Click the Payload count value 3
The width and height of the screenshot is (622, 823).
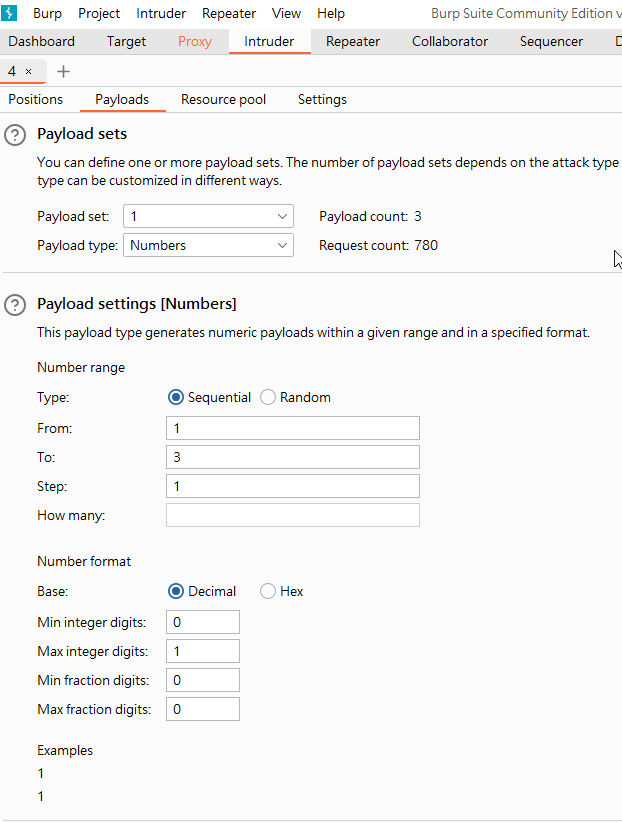(x=418, y=216)
